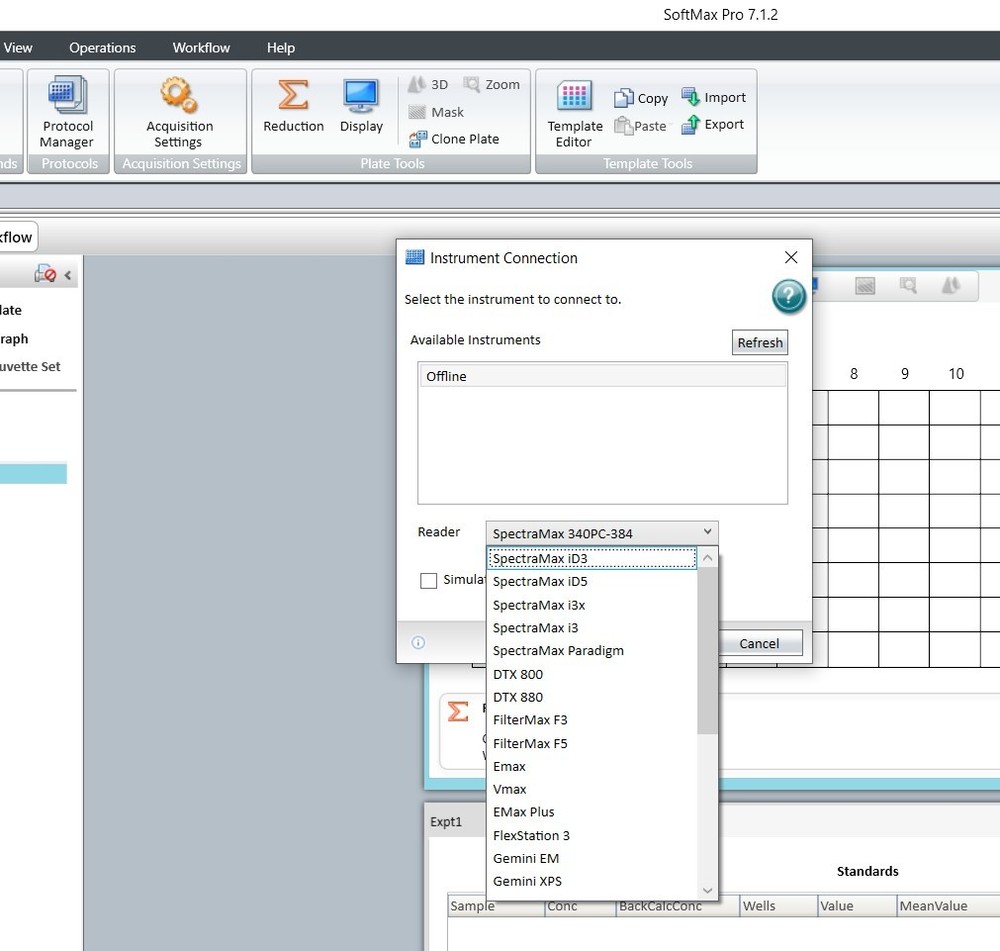Open the Help menu

[281, 48]
